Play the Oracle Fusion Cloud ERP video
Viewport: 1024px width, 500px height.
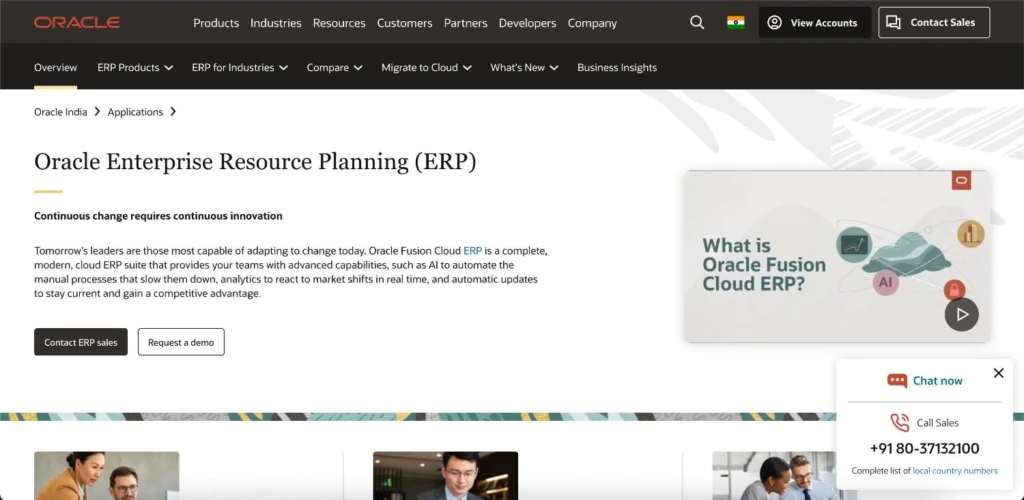(x=961, y=314)
